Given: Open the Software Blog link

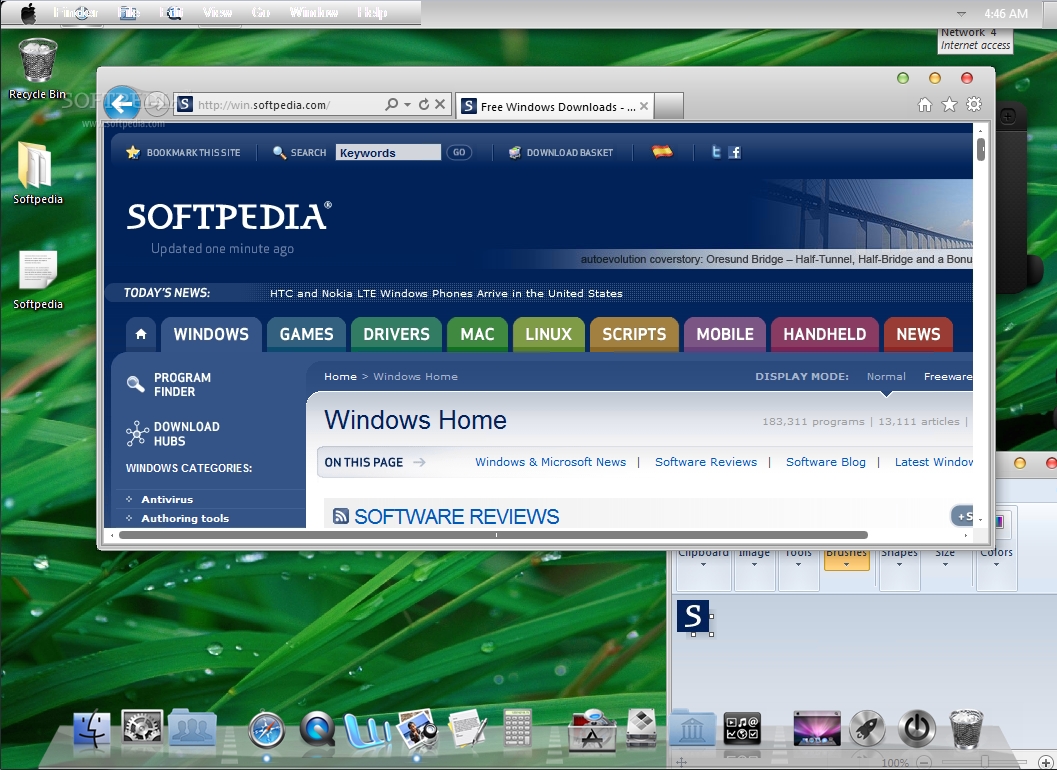Looking at the screenshot, I should tap(826, 462).
